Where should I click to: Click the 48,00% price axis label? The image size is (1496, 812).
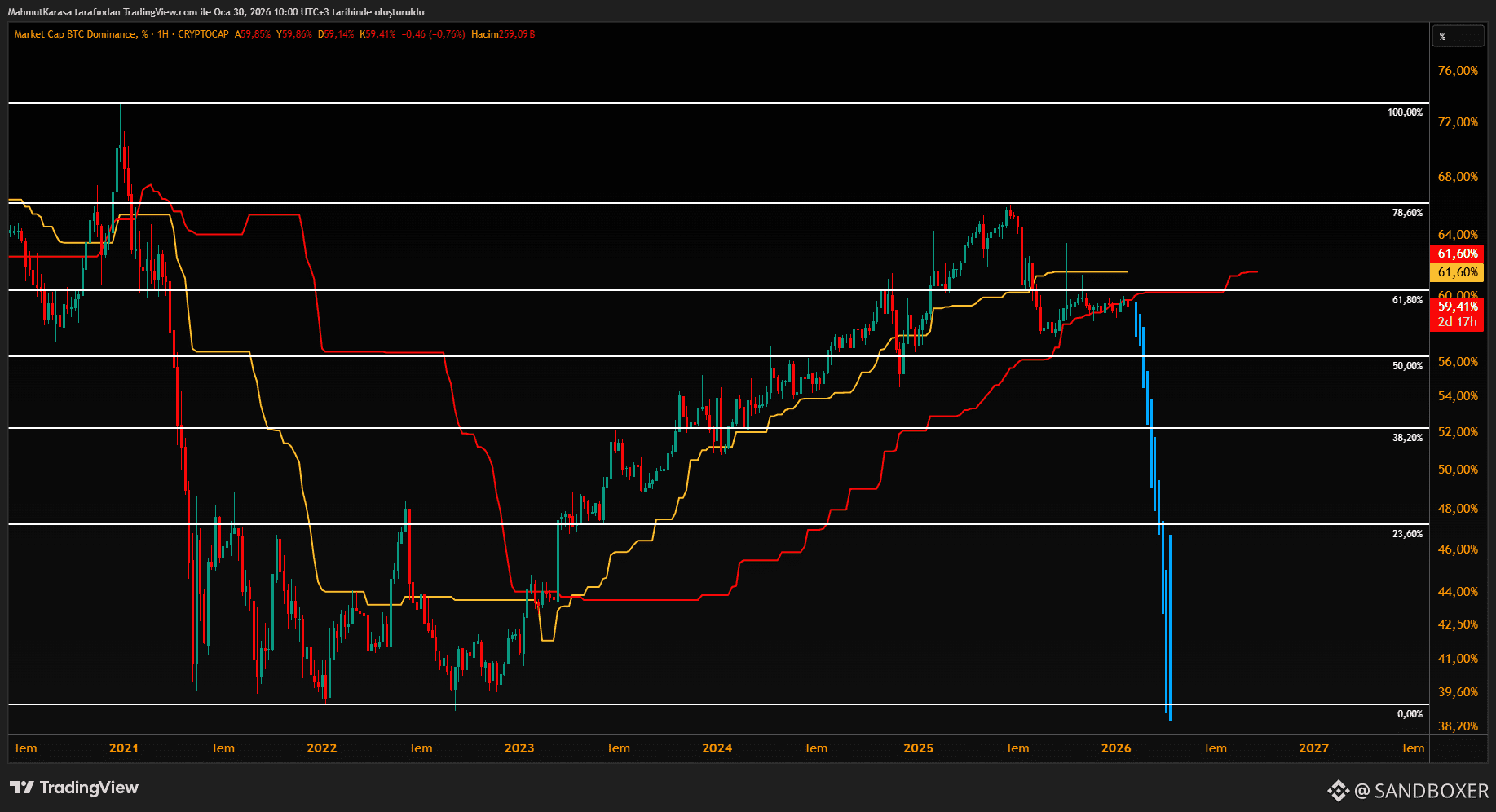(x=1458, y=509)
